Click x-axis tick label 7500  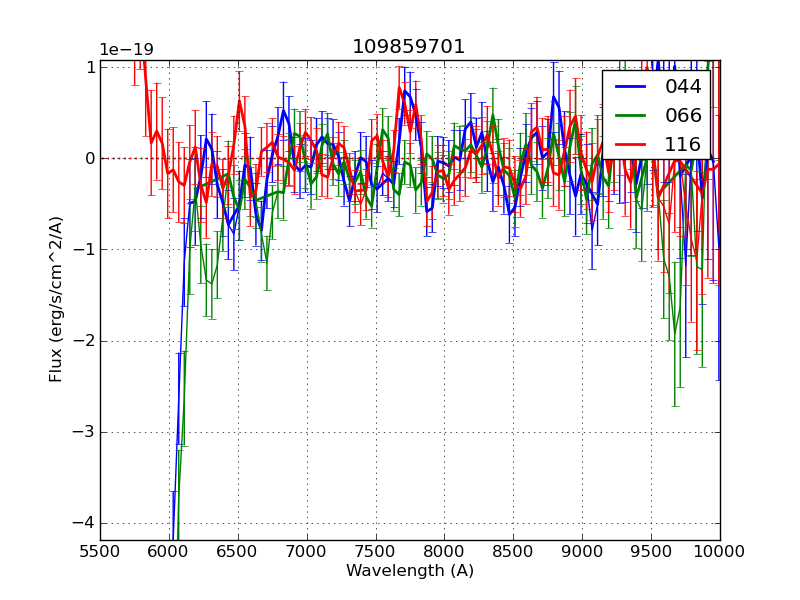pos(376,551)
